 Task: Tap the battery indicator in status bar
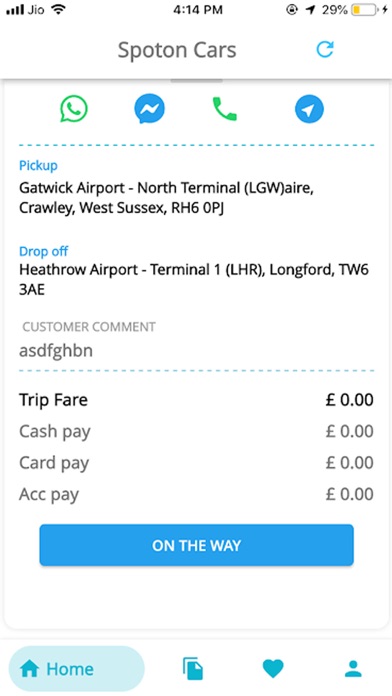point(365,10)
